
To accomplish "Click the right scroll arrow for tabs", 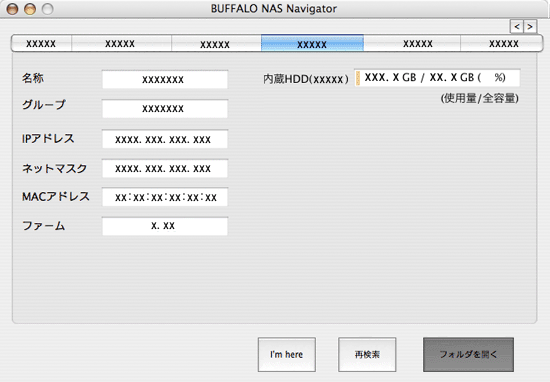I will pyautogui.click(x=530, y=27).
